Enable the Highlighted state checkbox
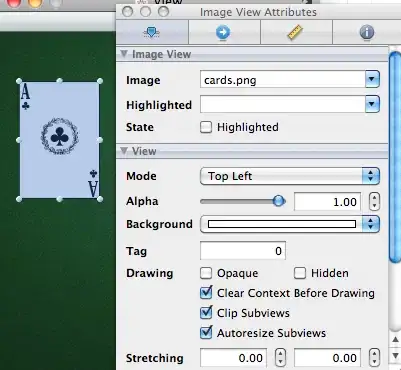This screenshot has height=370, width=401. (x=206, y=127)
